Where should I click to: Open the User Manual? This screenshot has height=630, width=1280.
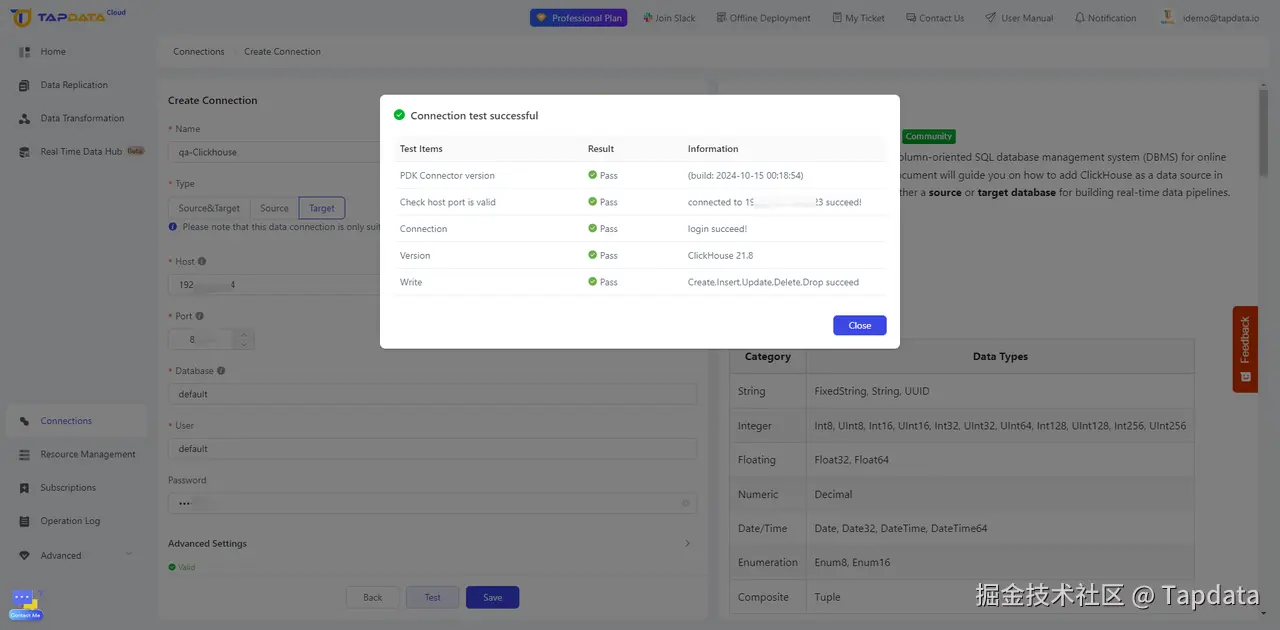click(x=1019, y=18)
